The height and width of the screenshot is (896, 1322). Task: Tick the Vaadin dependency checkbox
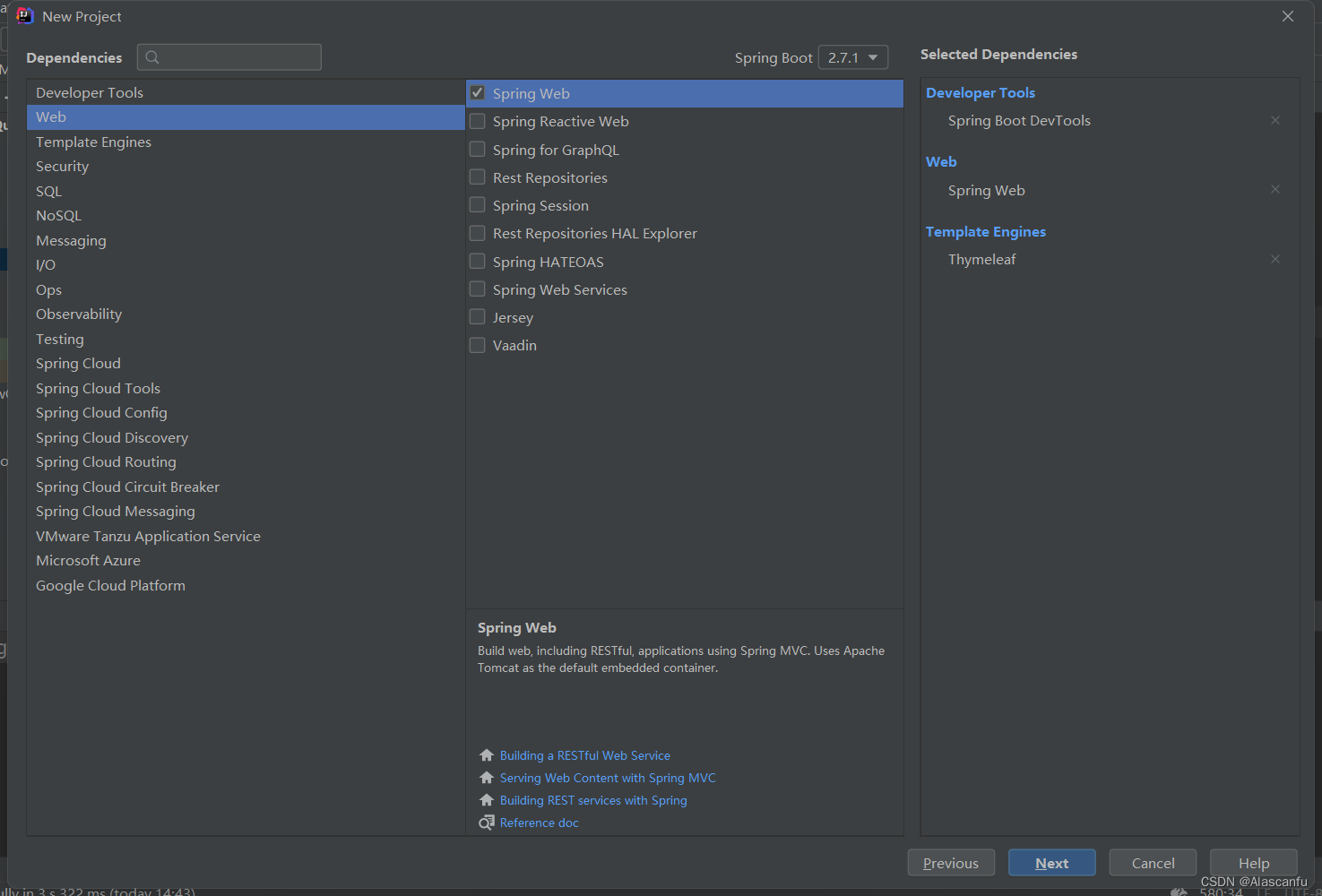[478, 345]
